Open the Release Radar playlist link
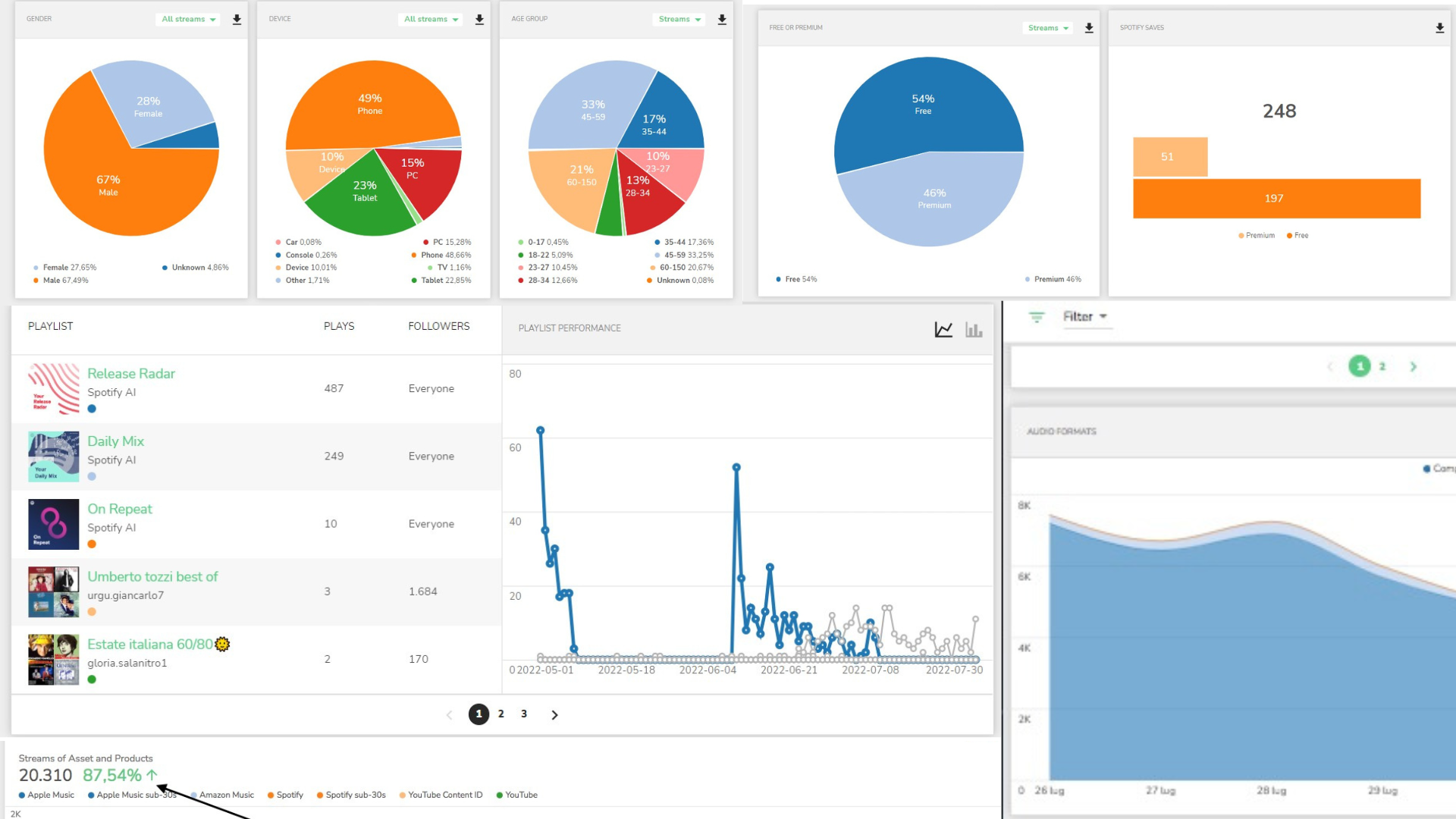 click(131, 374)
